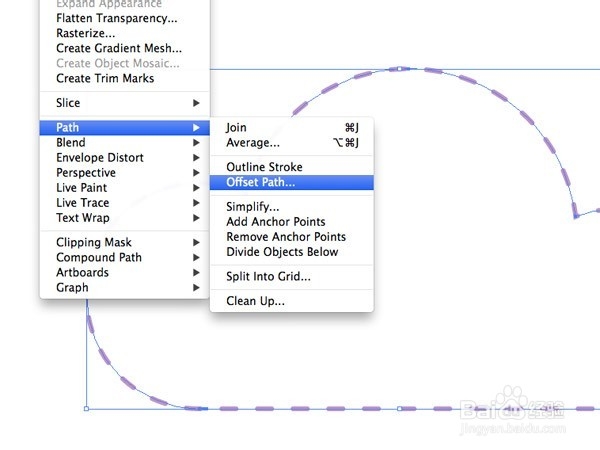Open the Graph submenu
This screenshot has width=600, height=450.
click(124, 288)
